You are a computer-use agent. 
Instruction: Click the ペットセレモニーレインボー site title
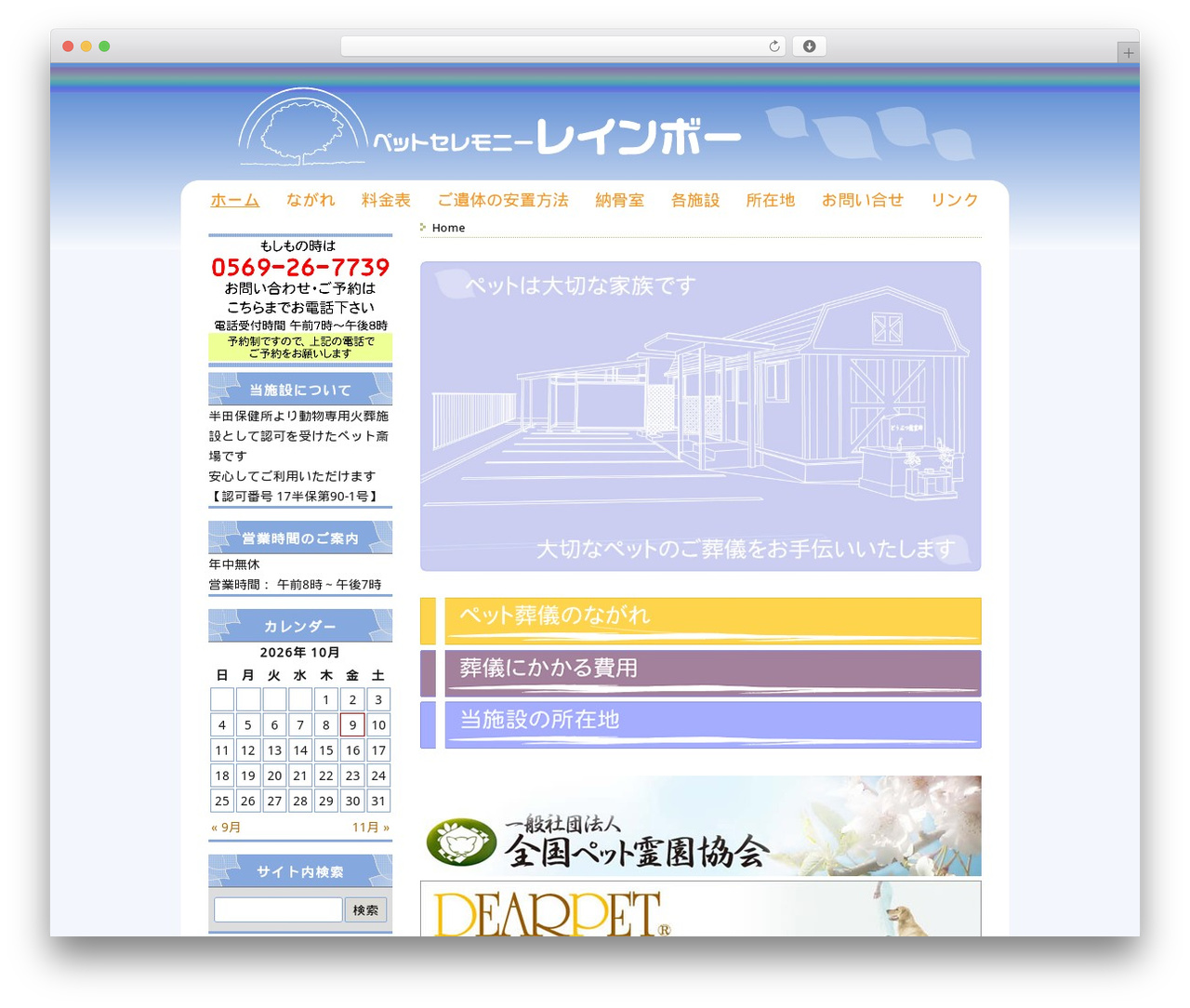click(x=557, y=138)
